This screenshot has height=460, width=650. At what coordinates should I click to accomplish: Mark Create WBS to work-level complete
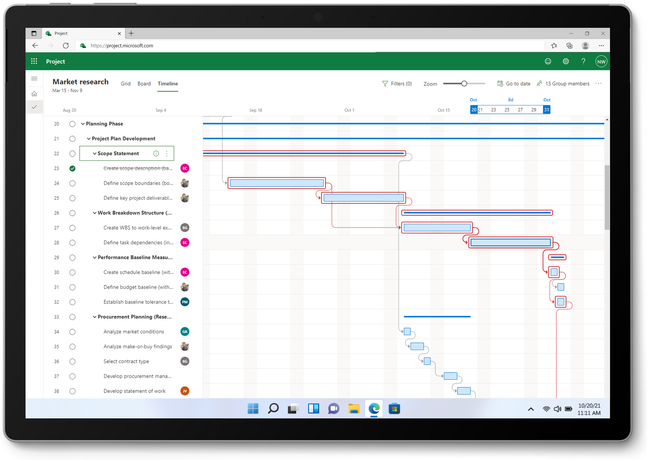click(x=72, y=228)
